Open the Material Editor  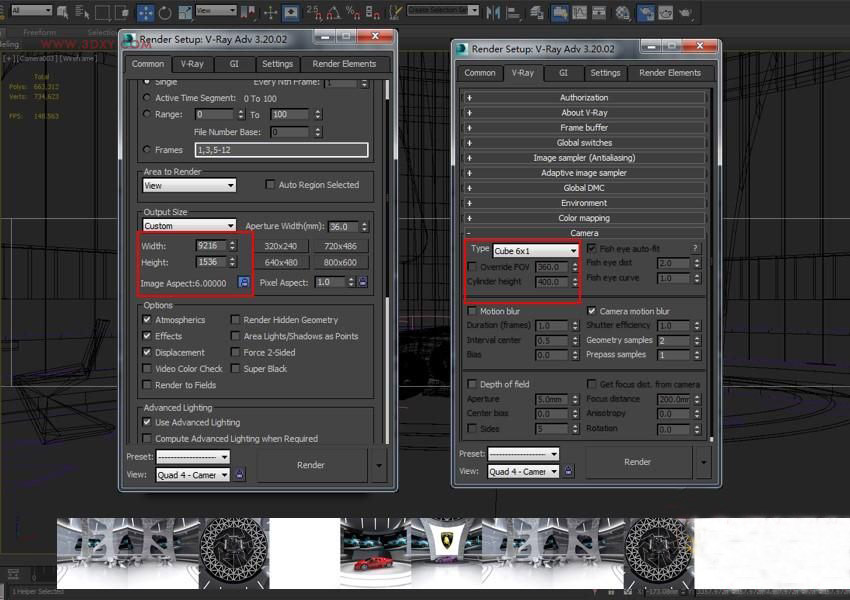[x=622, y=12]
